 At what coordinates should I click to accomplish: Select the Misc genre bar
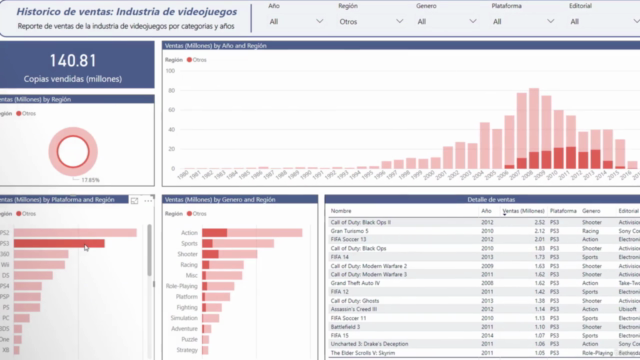(x=222, y=276)
